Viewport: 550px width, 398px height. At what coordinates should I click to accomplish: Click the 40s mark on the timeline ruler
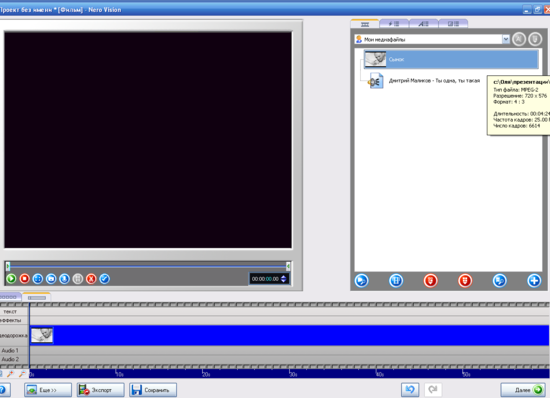pos(380,374)
